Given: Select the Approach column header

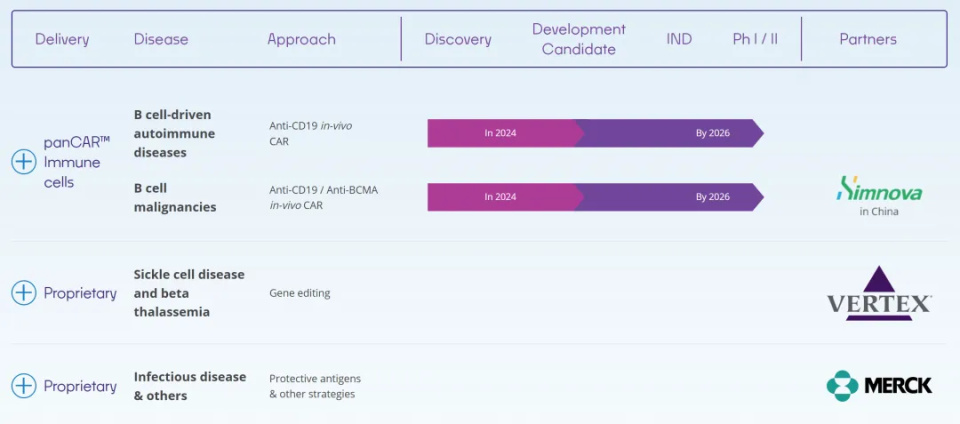Looking at the screenshot, I should (x=301, y=39).
